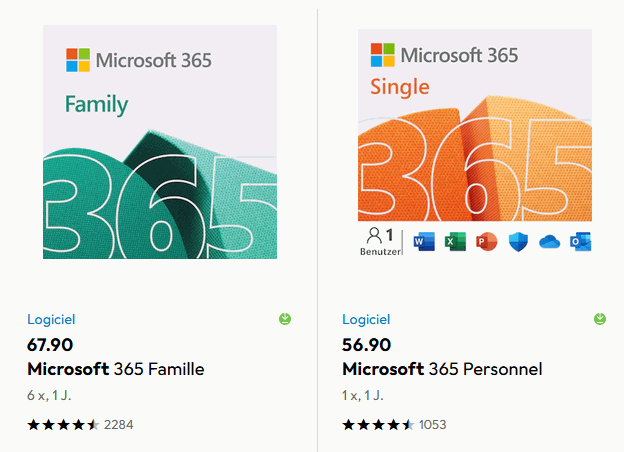Image resolution: width=624 pixels, height=452 pixels.
Task: Click the green download icon on the Famille card
Action: click(285, 319)
